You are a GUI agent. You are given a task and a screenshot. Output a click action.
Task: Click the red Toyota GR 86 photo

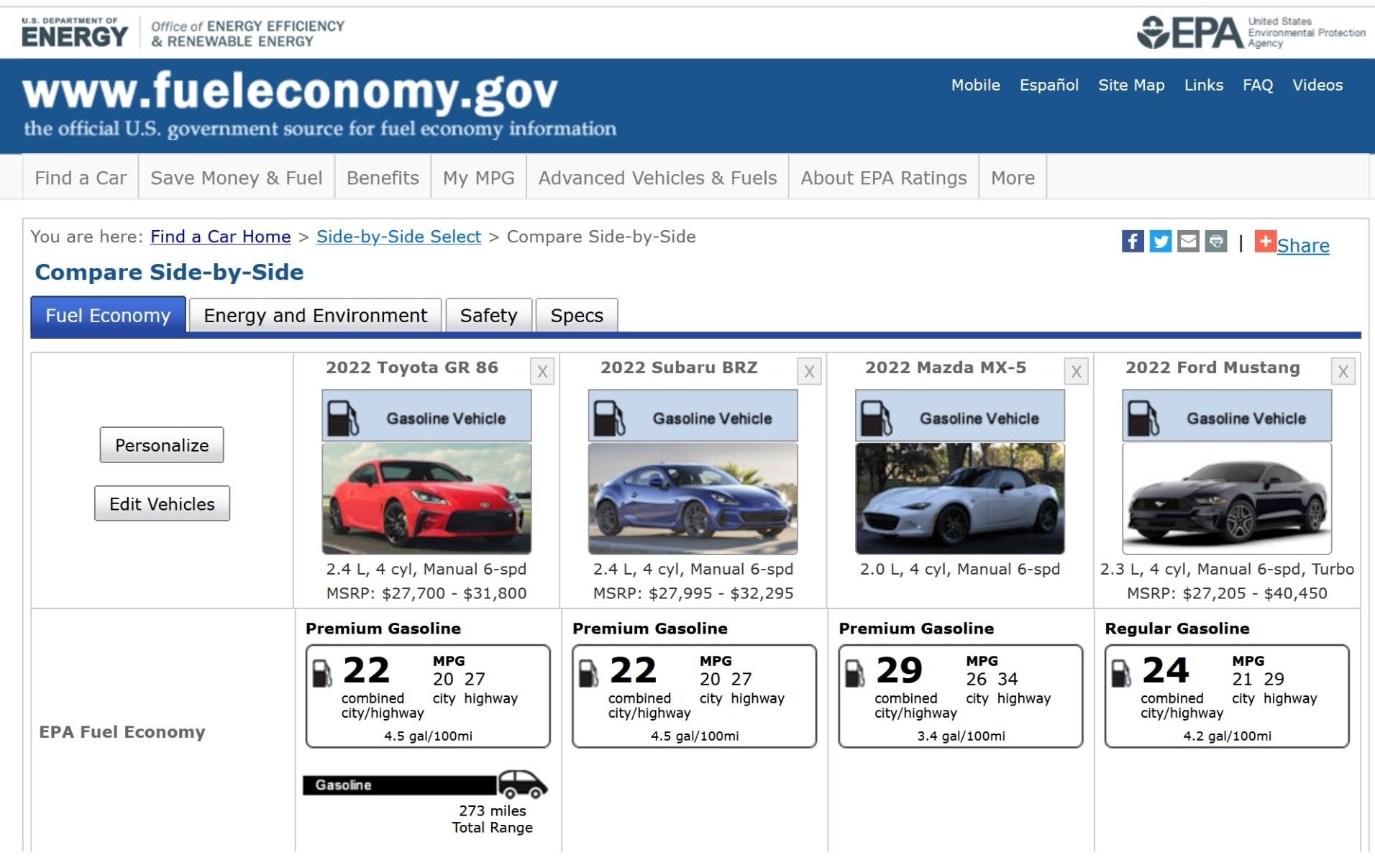pos(426,498)
